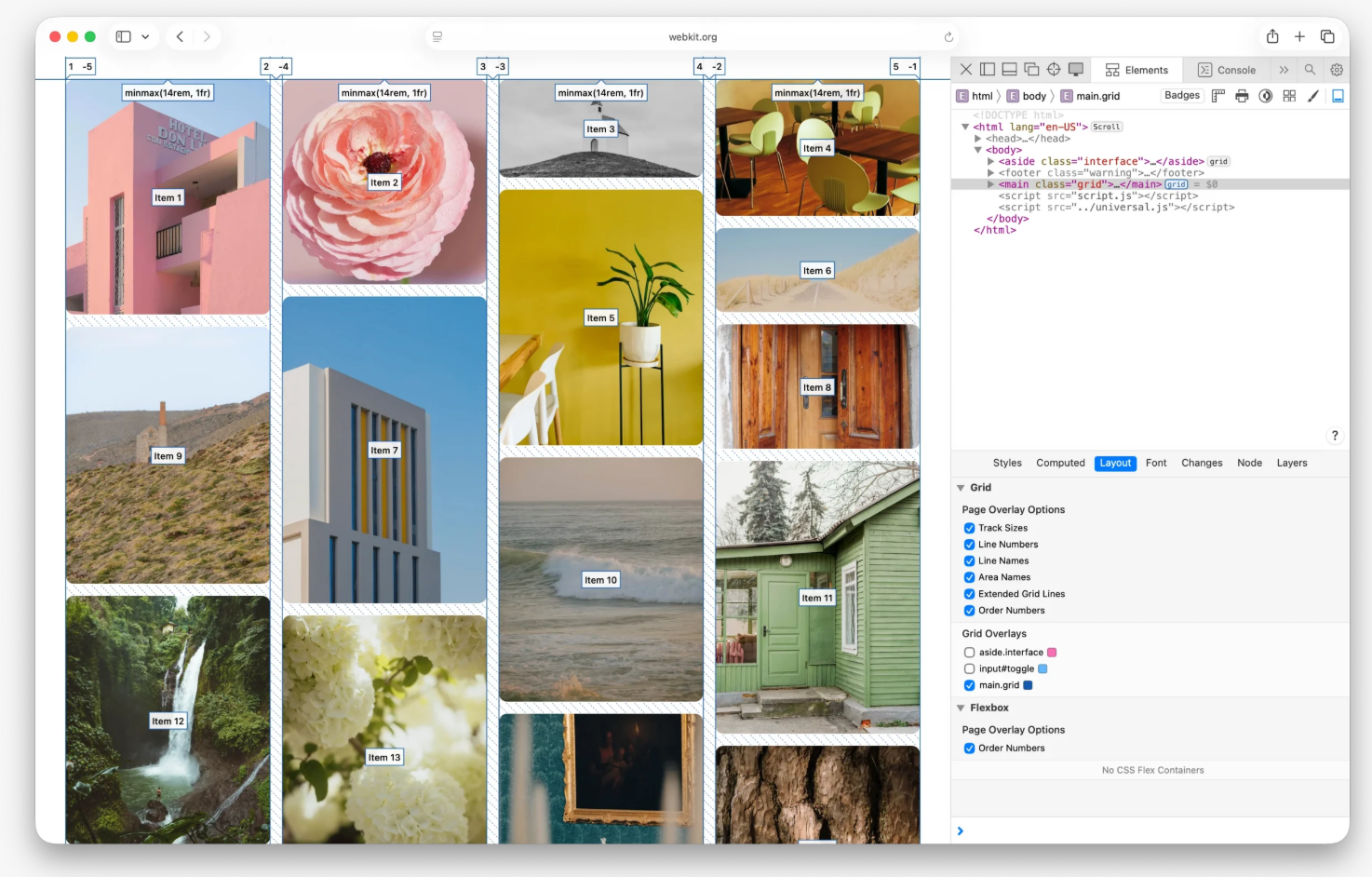
Task: Detach inspector into a separate window
Action: [1031, 70]
